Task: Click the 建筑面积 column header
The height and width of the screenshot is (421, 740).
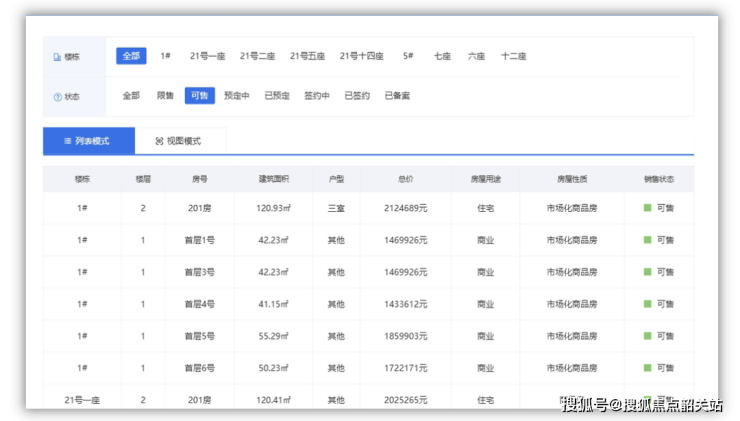Action: [x=273, y=179]
